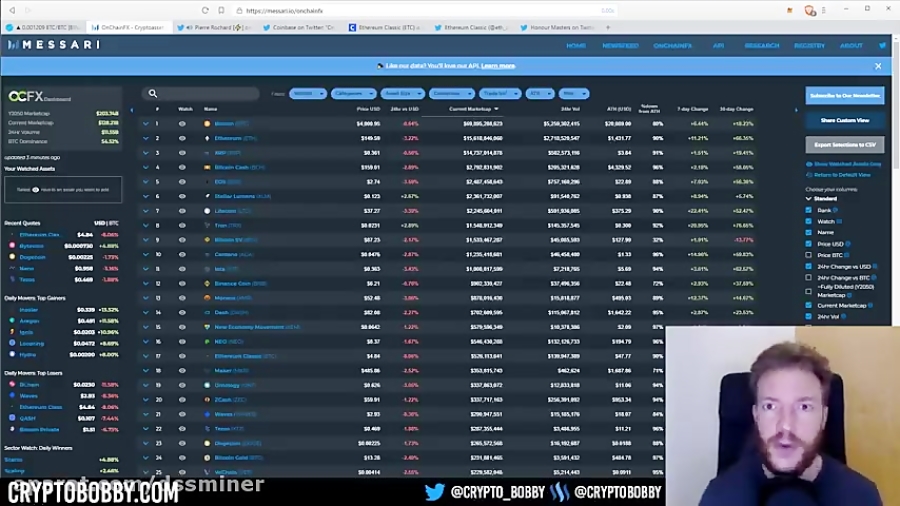
Task: Open the Categories filter dropdown
Action: coord(353,94)
